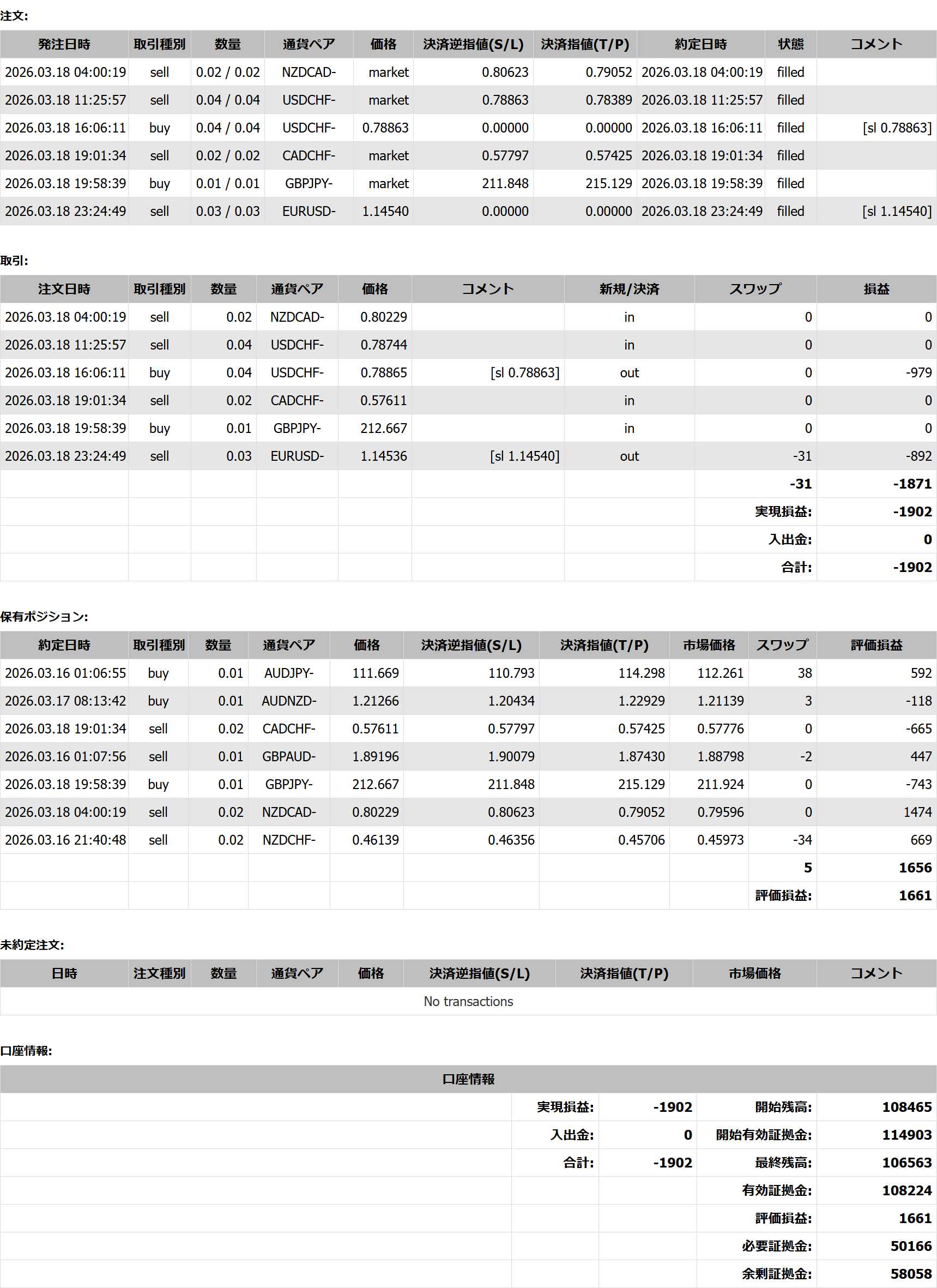
Task: Click the [sl 1.14540] comment in orders table
Action: [897, 211]
